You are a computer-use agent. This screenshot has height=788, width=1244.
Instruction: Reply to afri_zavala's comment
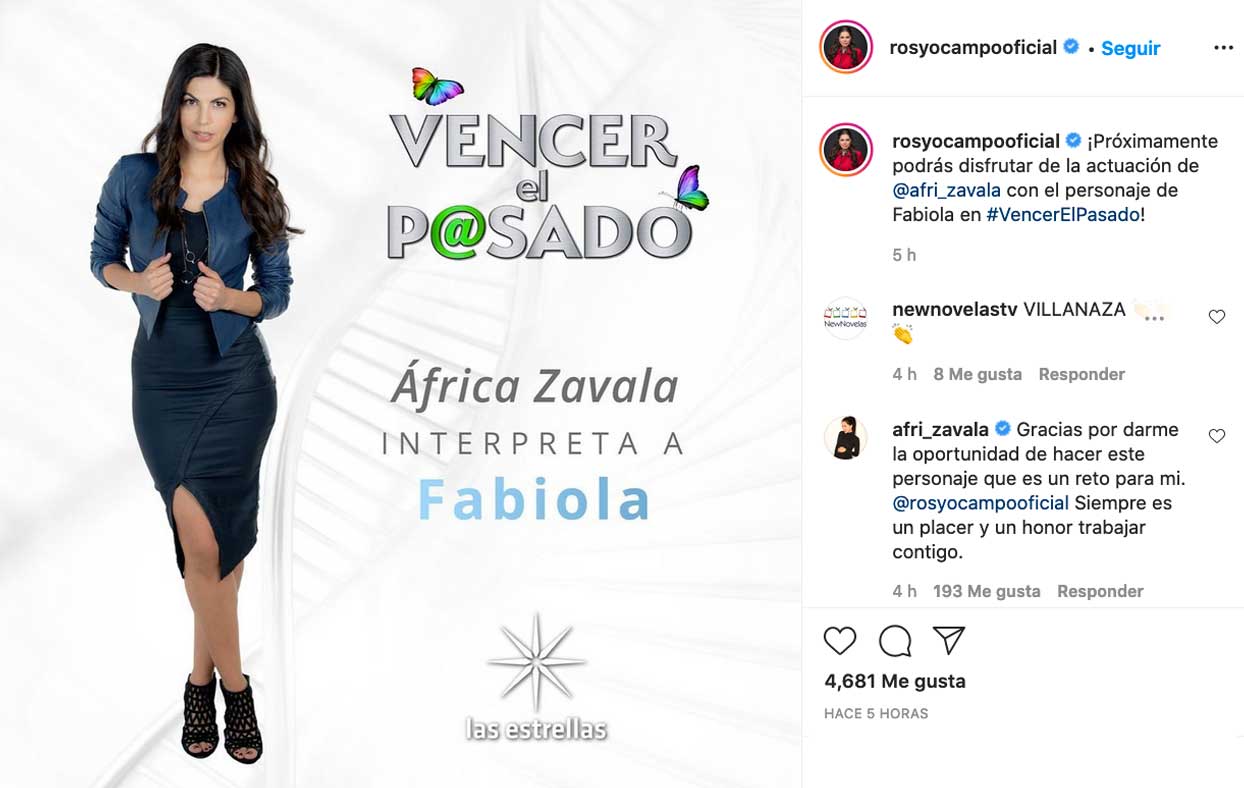pos(1100,591)
